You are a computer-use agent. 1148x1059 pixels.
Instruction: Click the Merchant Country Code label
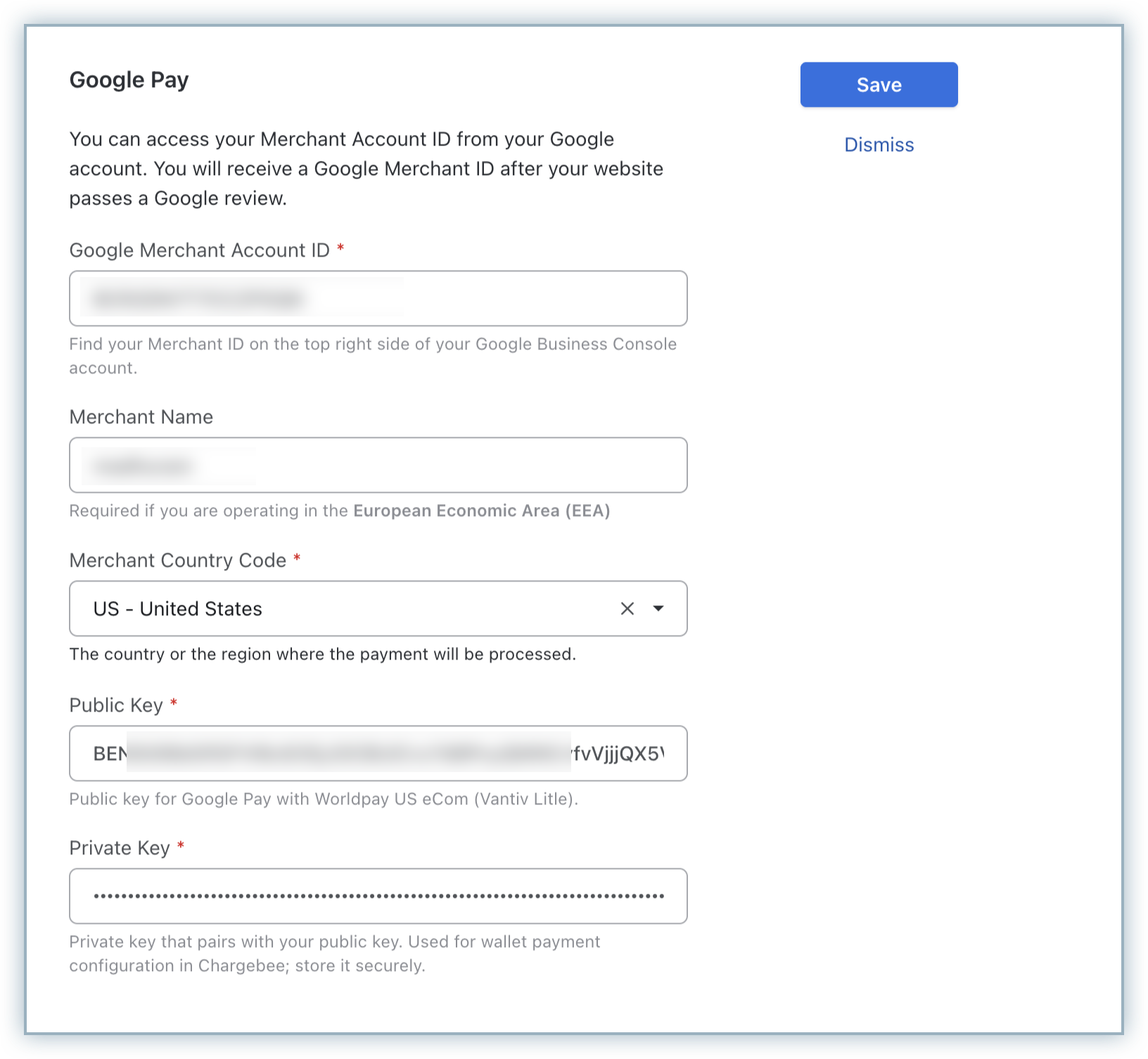[178, 560]
